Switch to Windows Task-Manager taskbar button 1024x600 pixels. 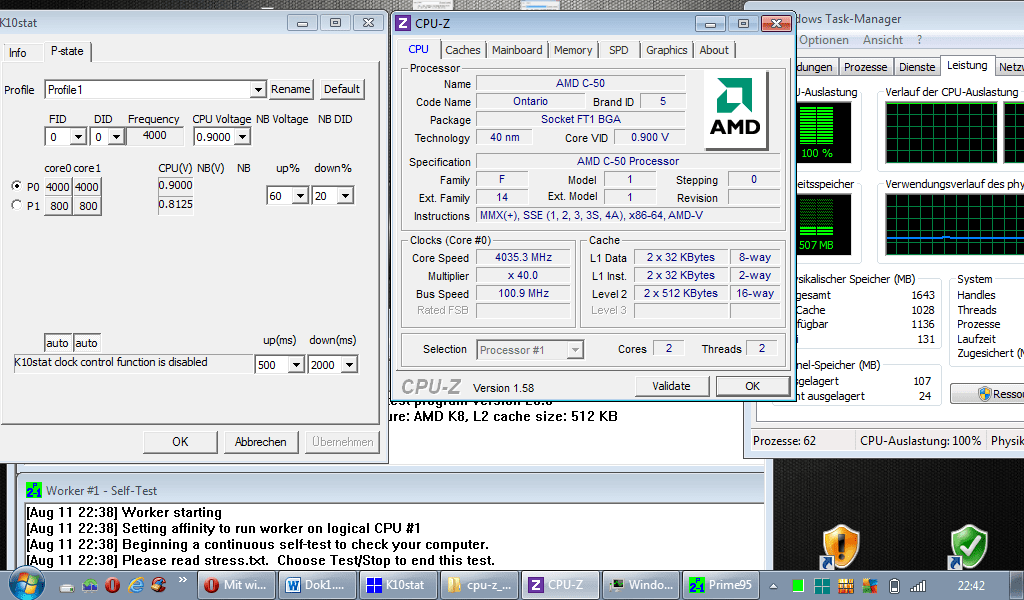click(x=641, y=585)
